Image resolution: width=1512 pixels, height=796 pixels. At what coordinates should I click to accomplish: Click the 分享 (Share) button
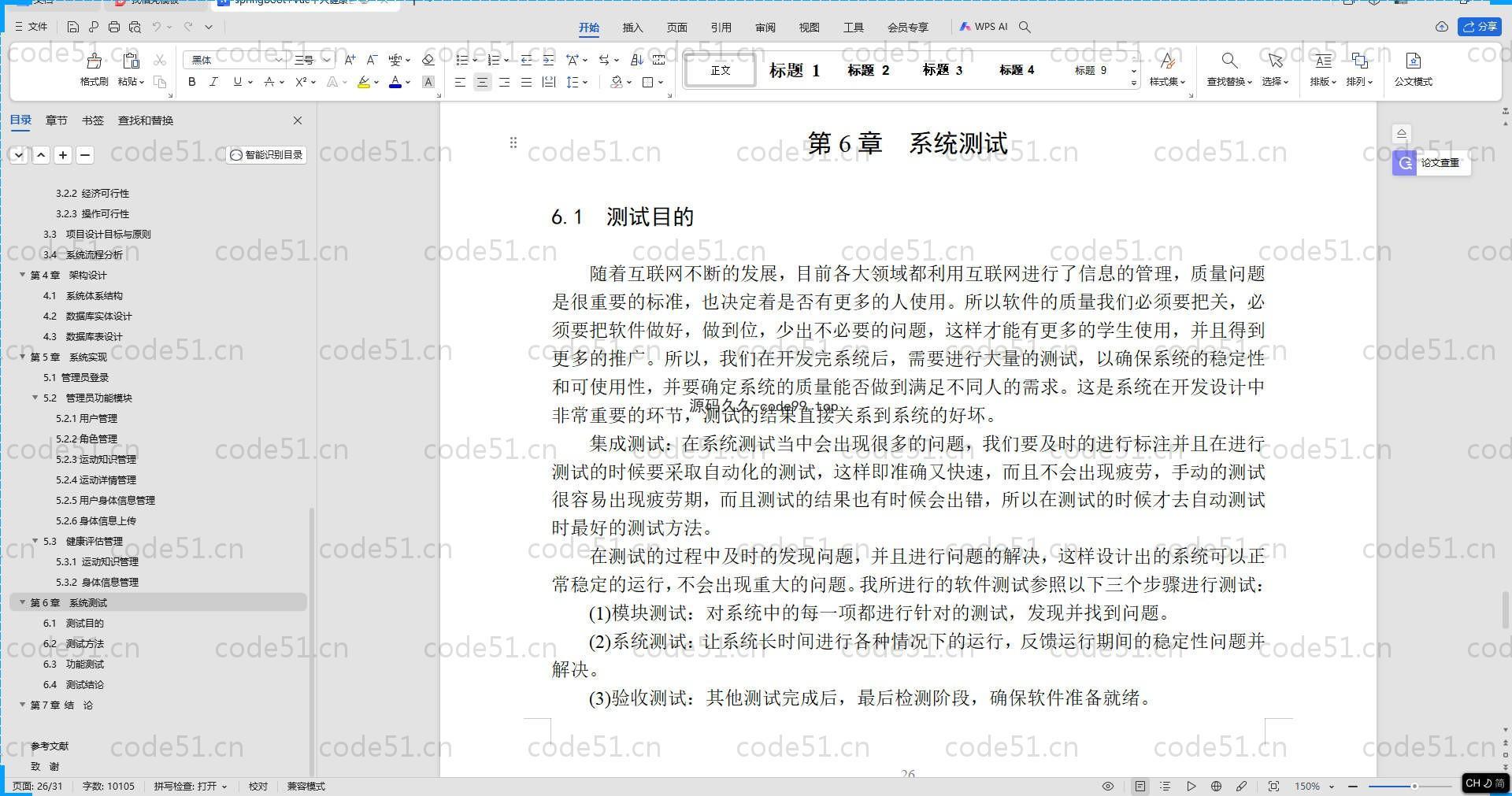pyautogui.click(x=1480, y=27)
